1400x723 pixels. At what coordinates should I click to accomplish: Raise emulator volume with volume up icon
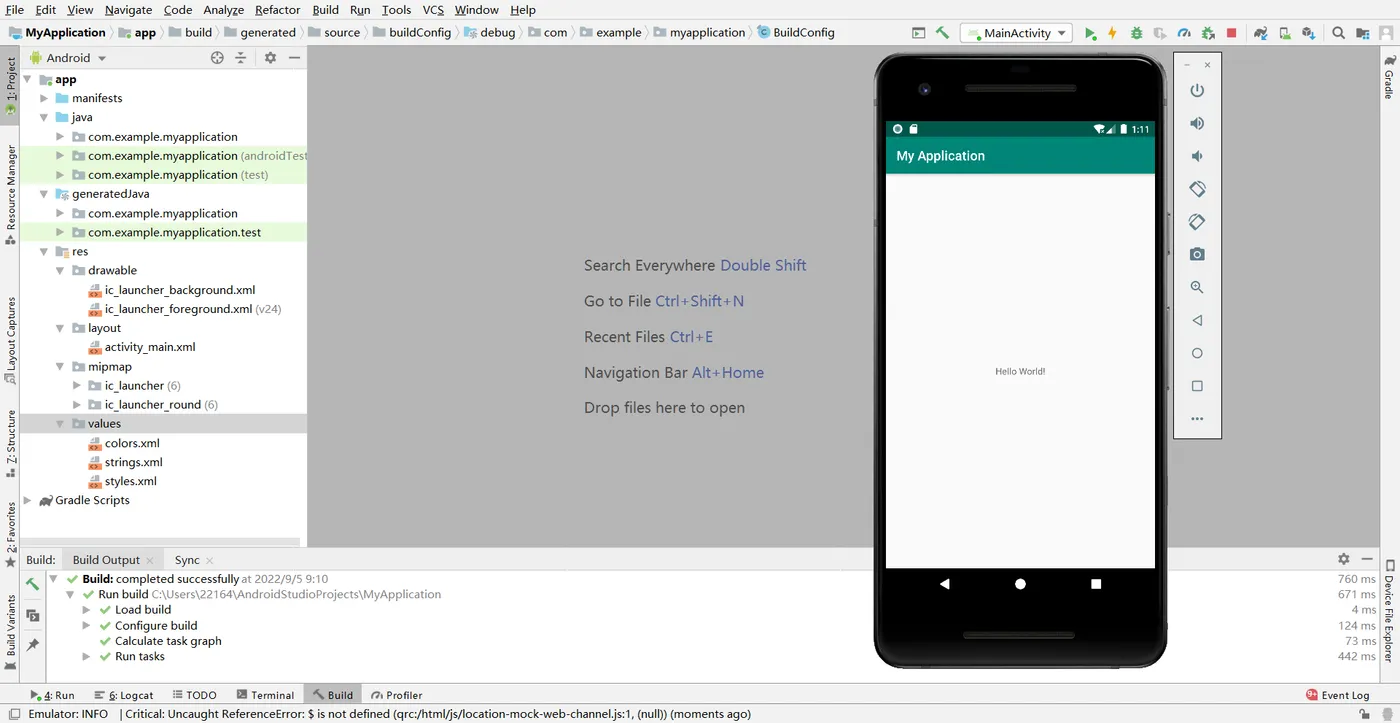click(1197, 123)
